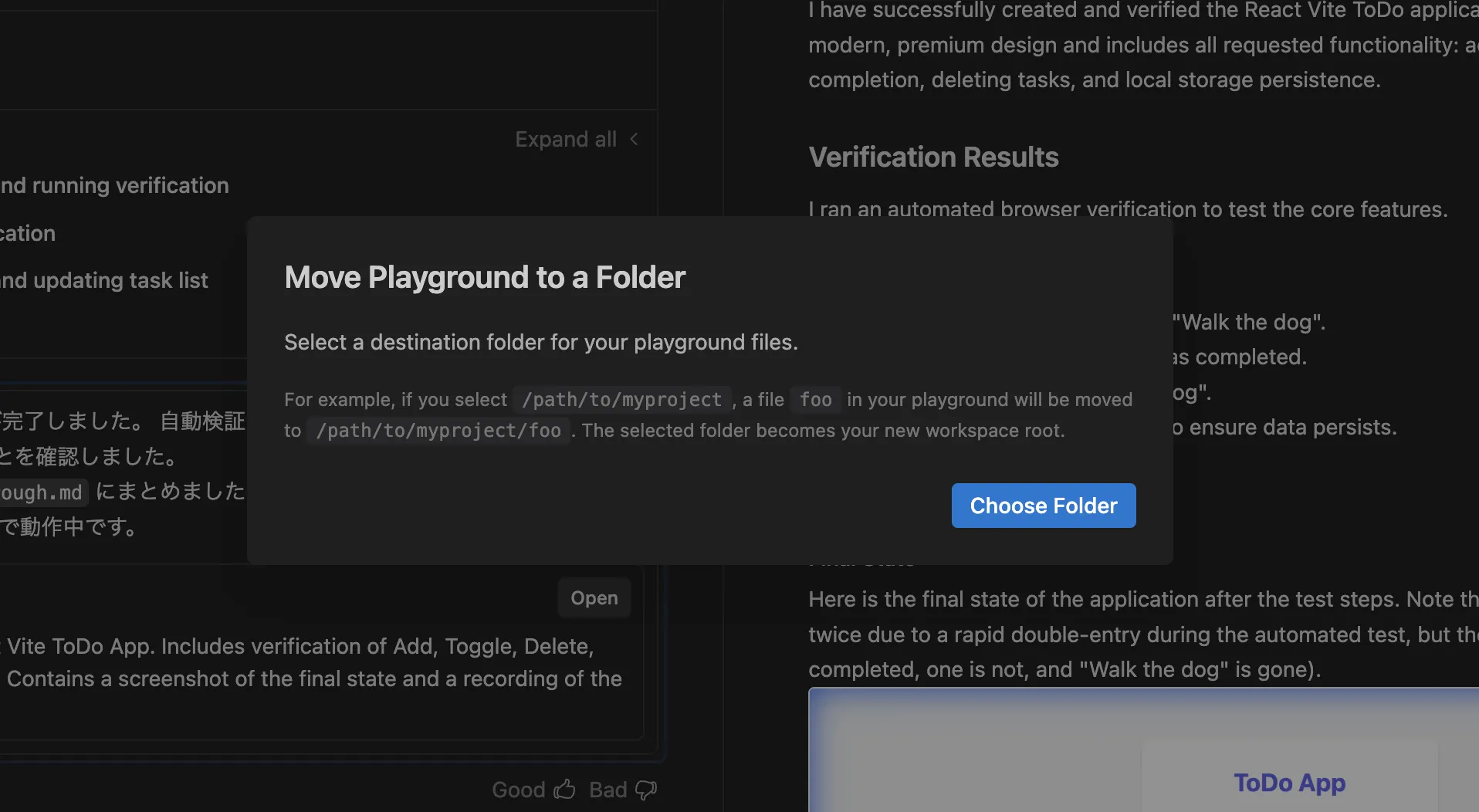Click the /path/to/myproject/foo code snippet
The height and width of the screenshot is (812, 1479).
click(438, 431)
